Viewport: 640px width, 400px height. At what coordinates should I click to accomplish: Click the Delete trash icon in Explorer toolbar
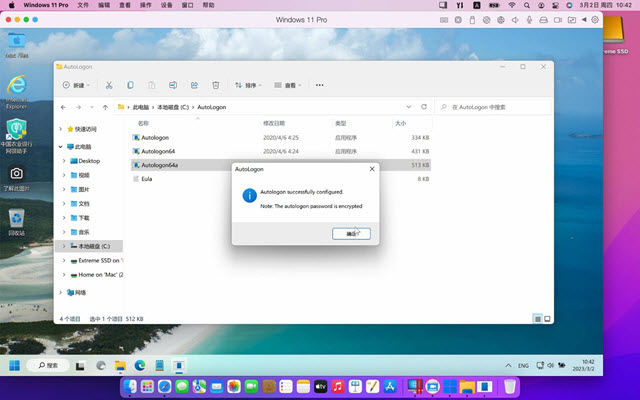(x=216, y=85)
